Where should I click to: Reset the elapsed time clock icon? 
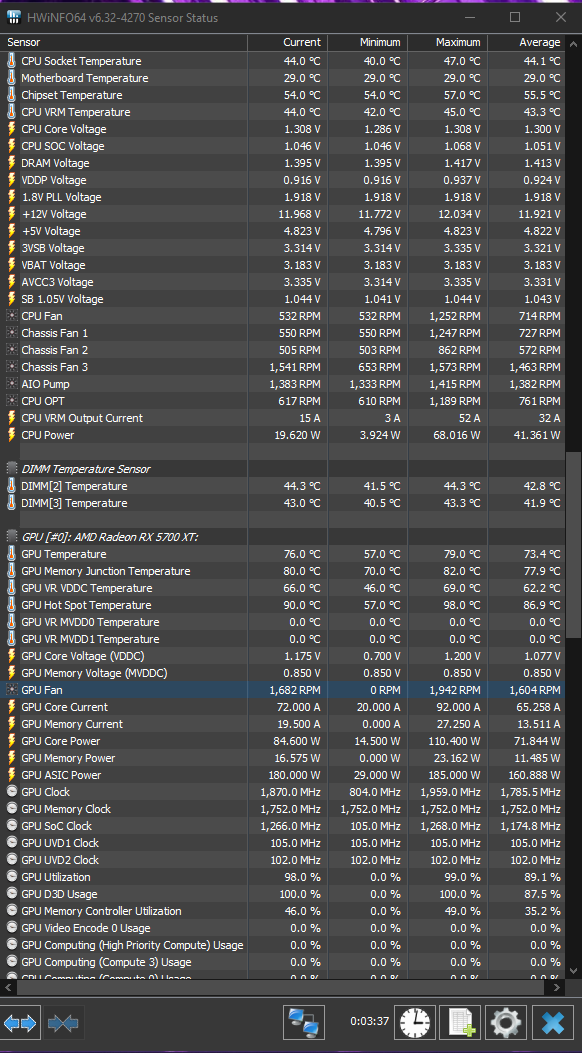(415, 1023)
